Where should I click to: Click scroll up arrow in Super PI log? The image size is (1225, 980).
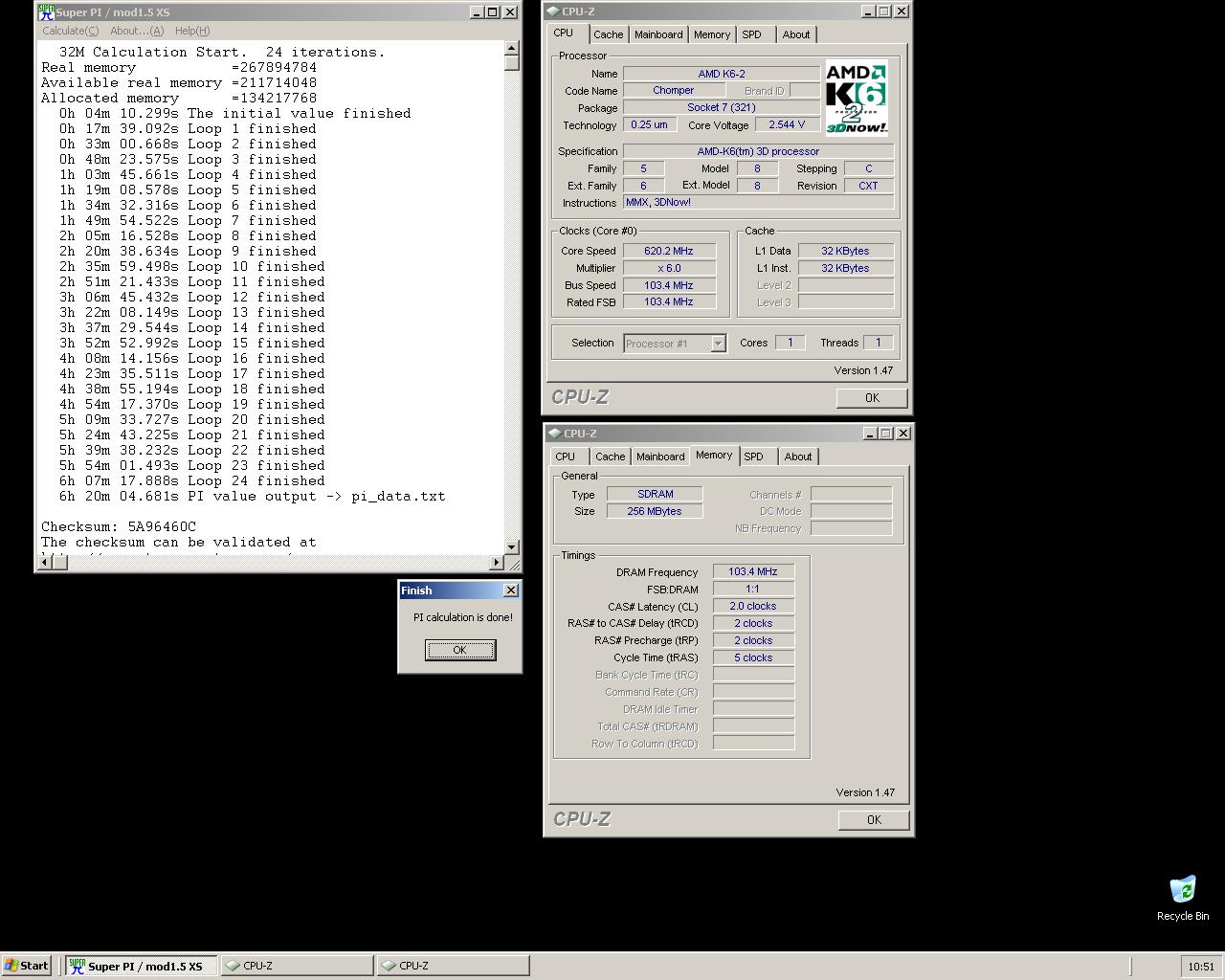pyautogui.click(x=512, y=48)
